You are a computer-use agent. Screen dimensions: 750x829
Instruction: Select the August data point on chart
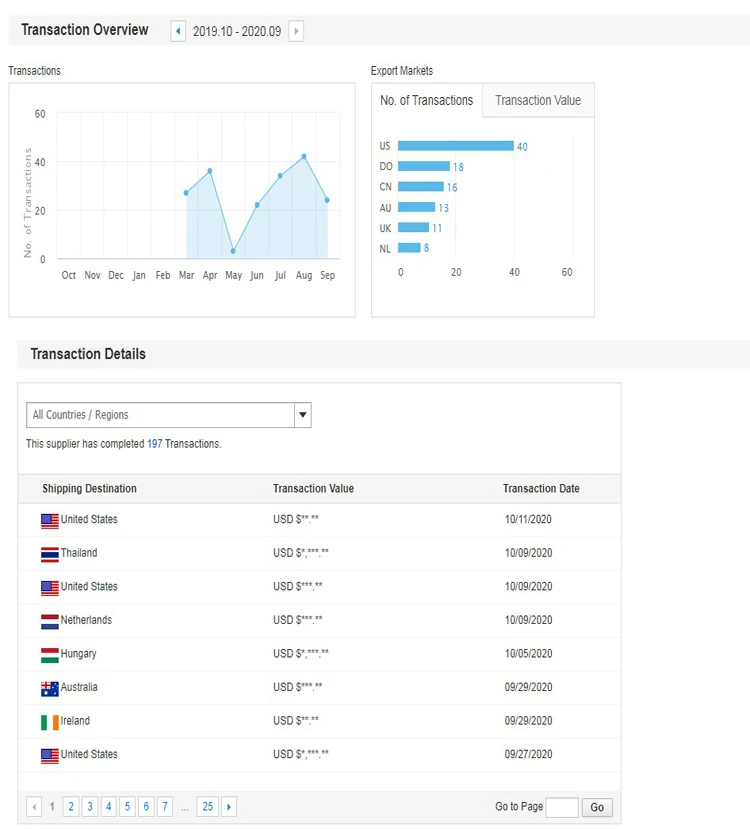click(304, 157)
